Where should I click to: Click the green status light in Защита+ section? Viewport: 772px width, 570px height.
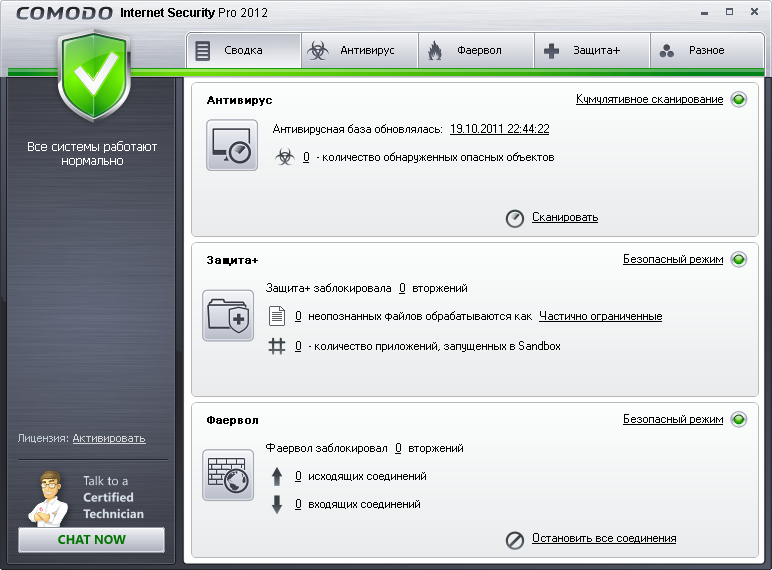[x=739, y=259]
